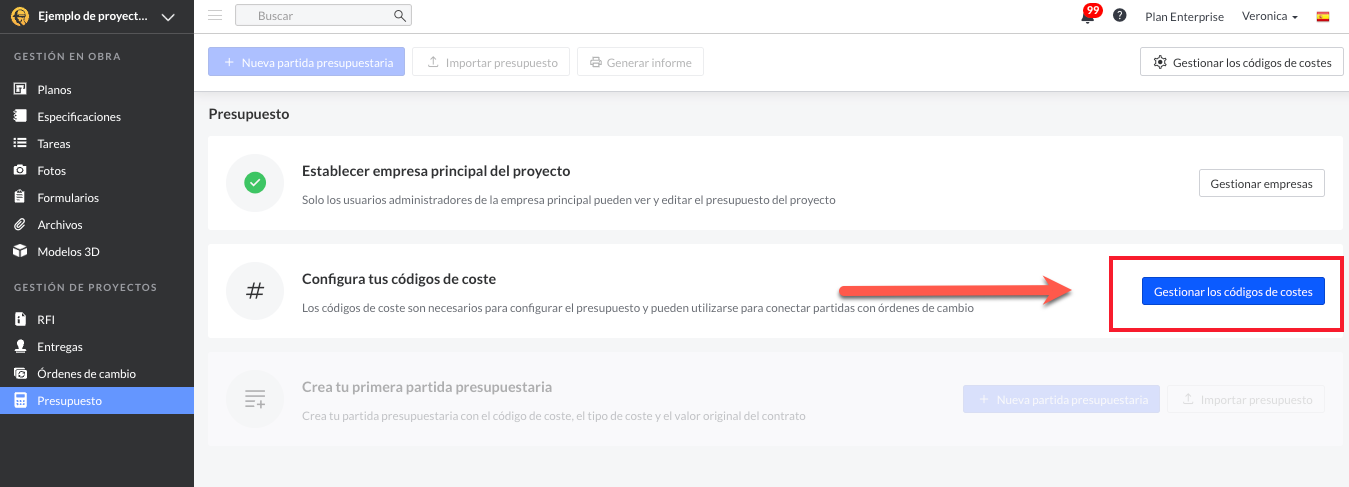Toggle the hamburger sidebar menu icon
Viewport: 1349px width, 487px height.
click(215, 15)
